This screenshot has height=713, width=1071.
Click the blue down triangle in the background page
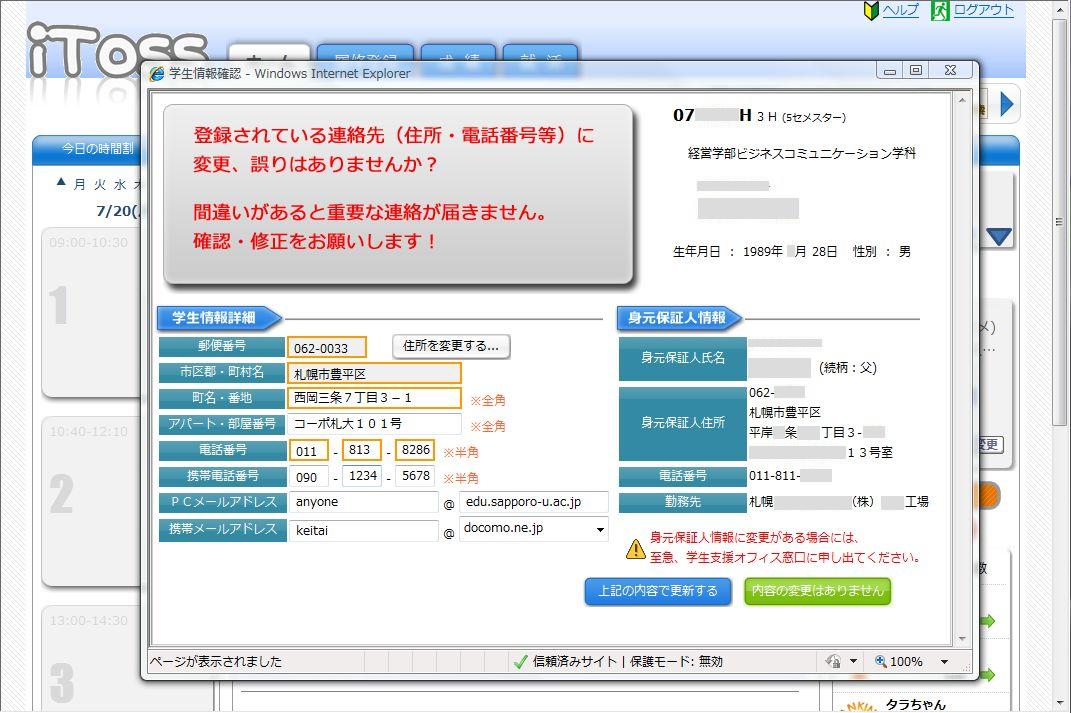click(x=999, y=236)
